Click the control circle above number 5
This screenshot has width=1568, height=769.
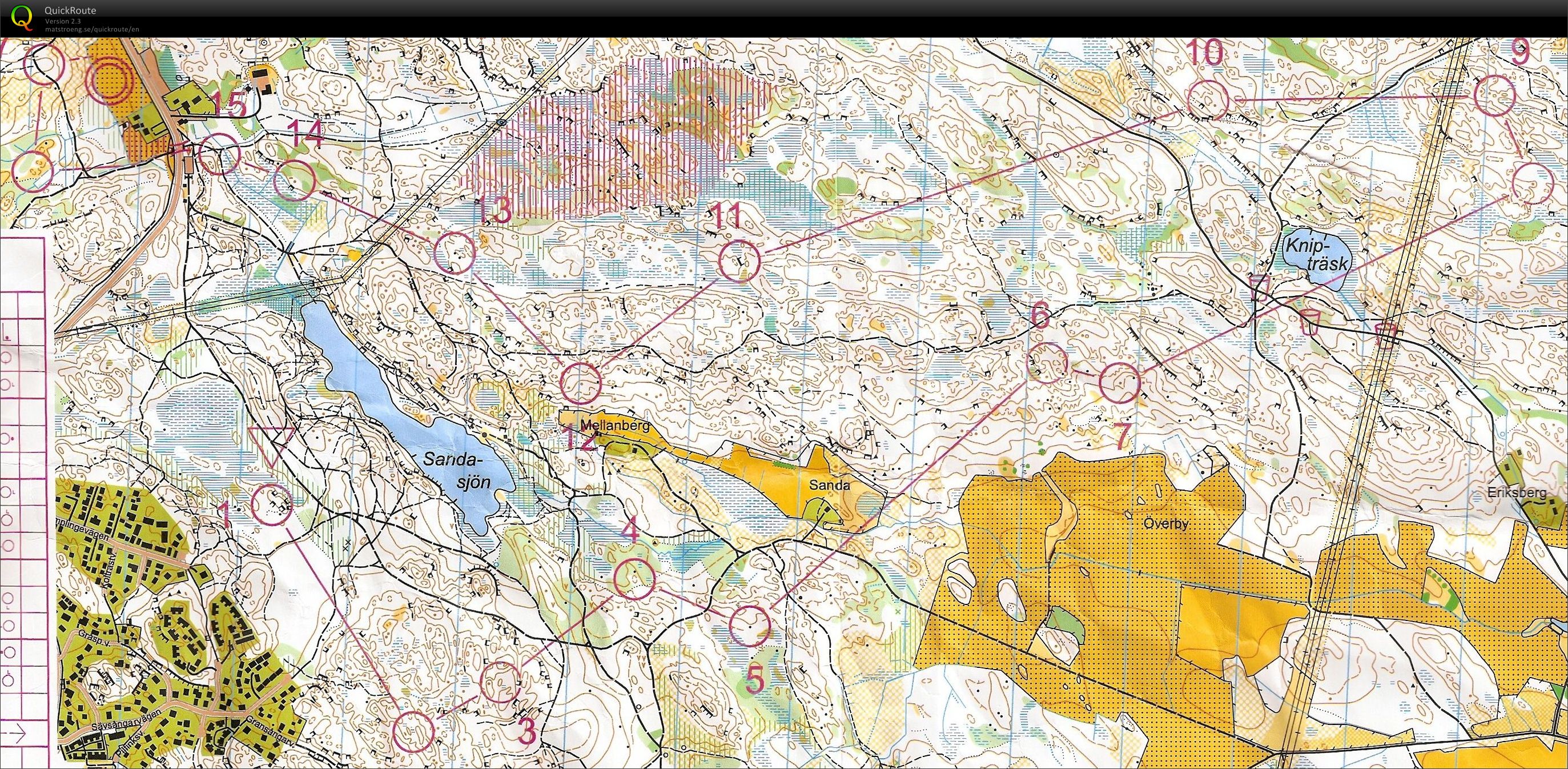point(750,626)
